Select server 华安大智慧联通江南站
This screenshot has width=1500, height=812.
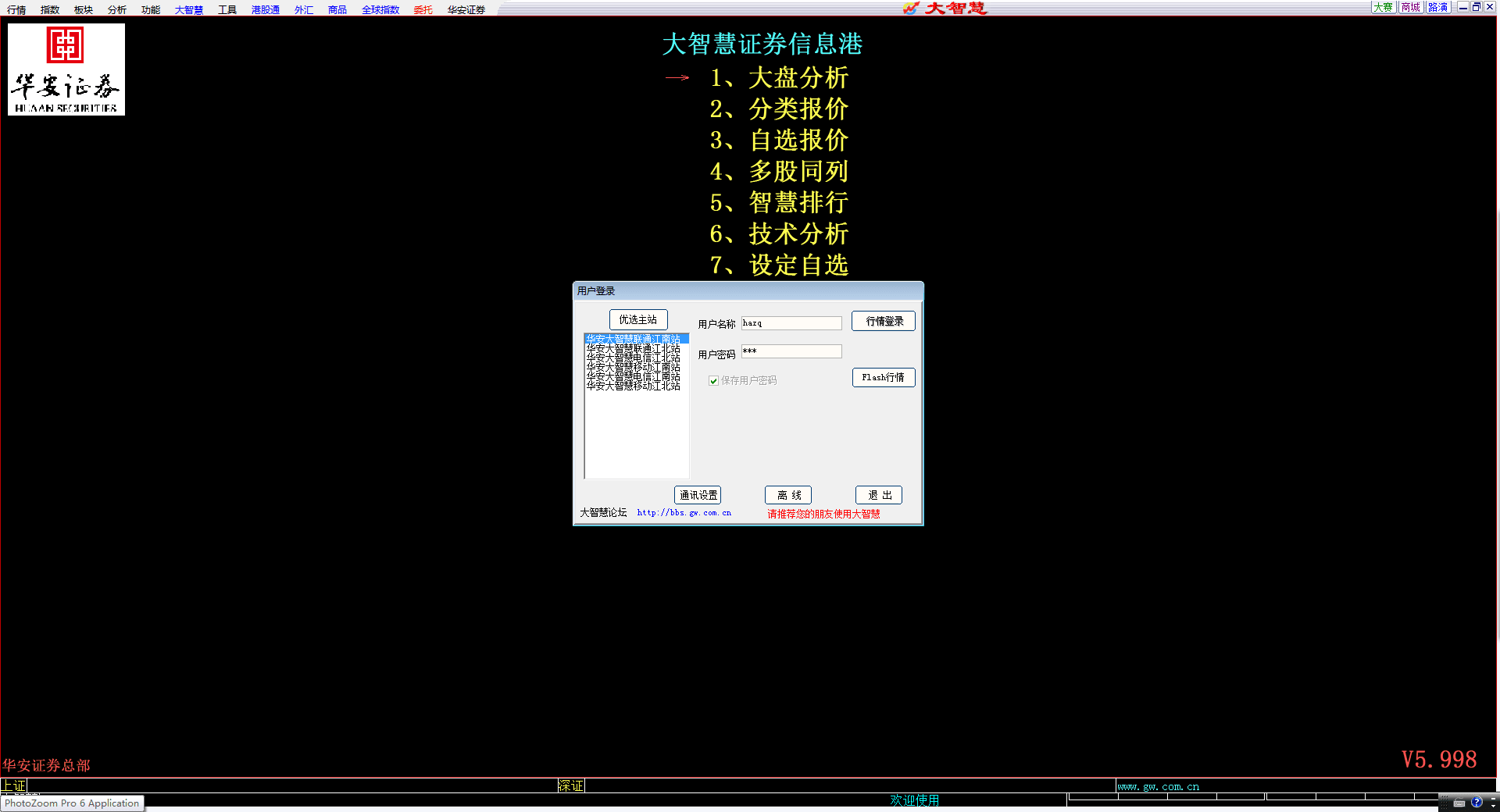[x=636, y=339]
